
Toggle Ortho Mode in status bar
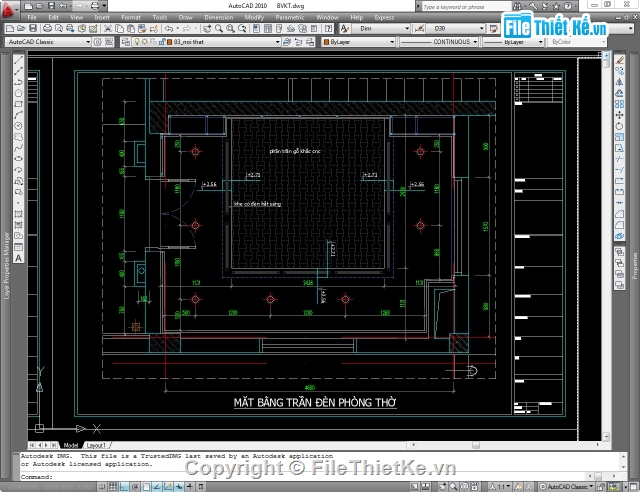(124, 487)
